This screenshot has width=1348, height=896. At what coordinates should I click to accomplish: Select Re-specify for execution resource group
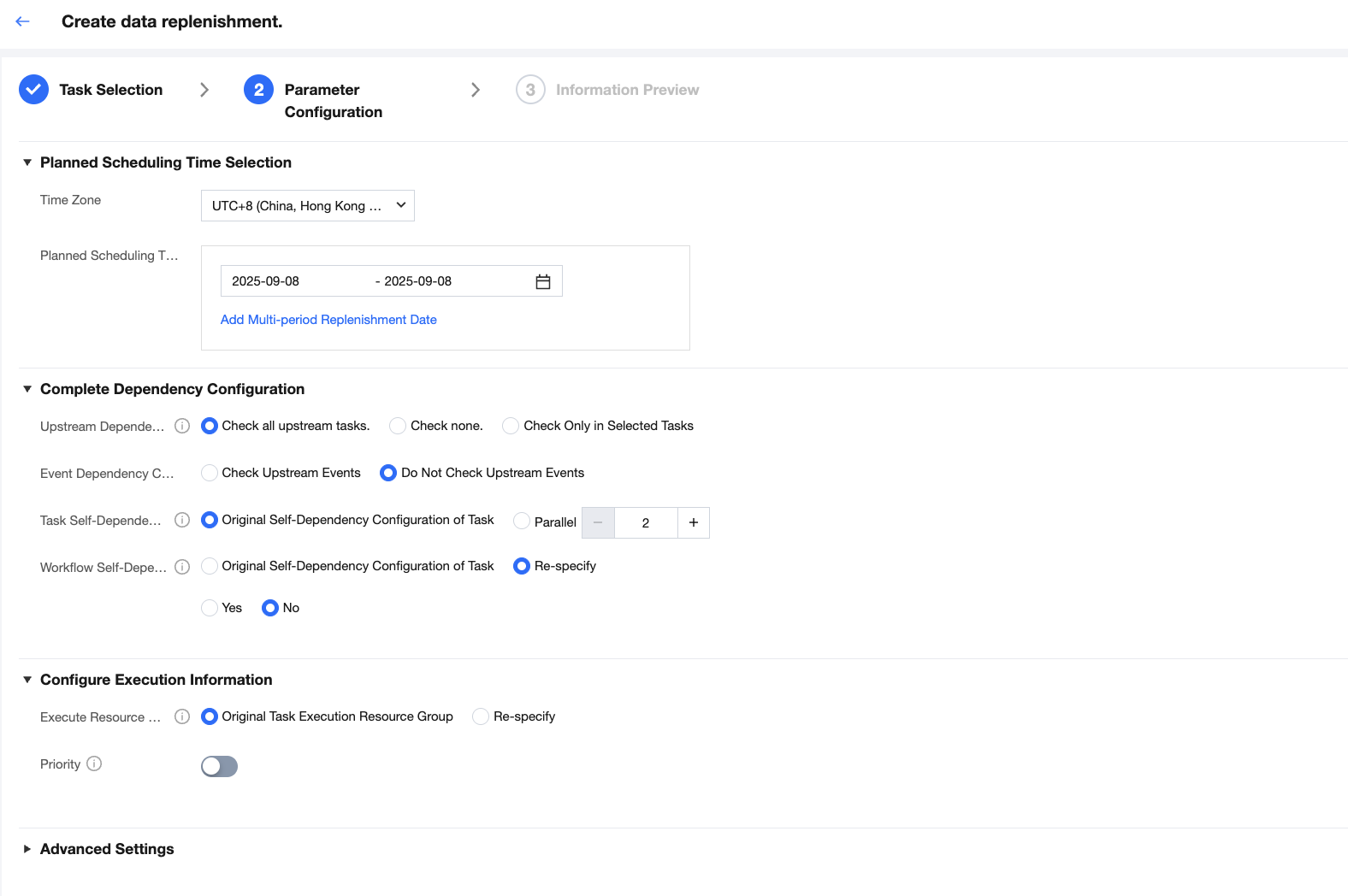coord(481,716)
